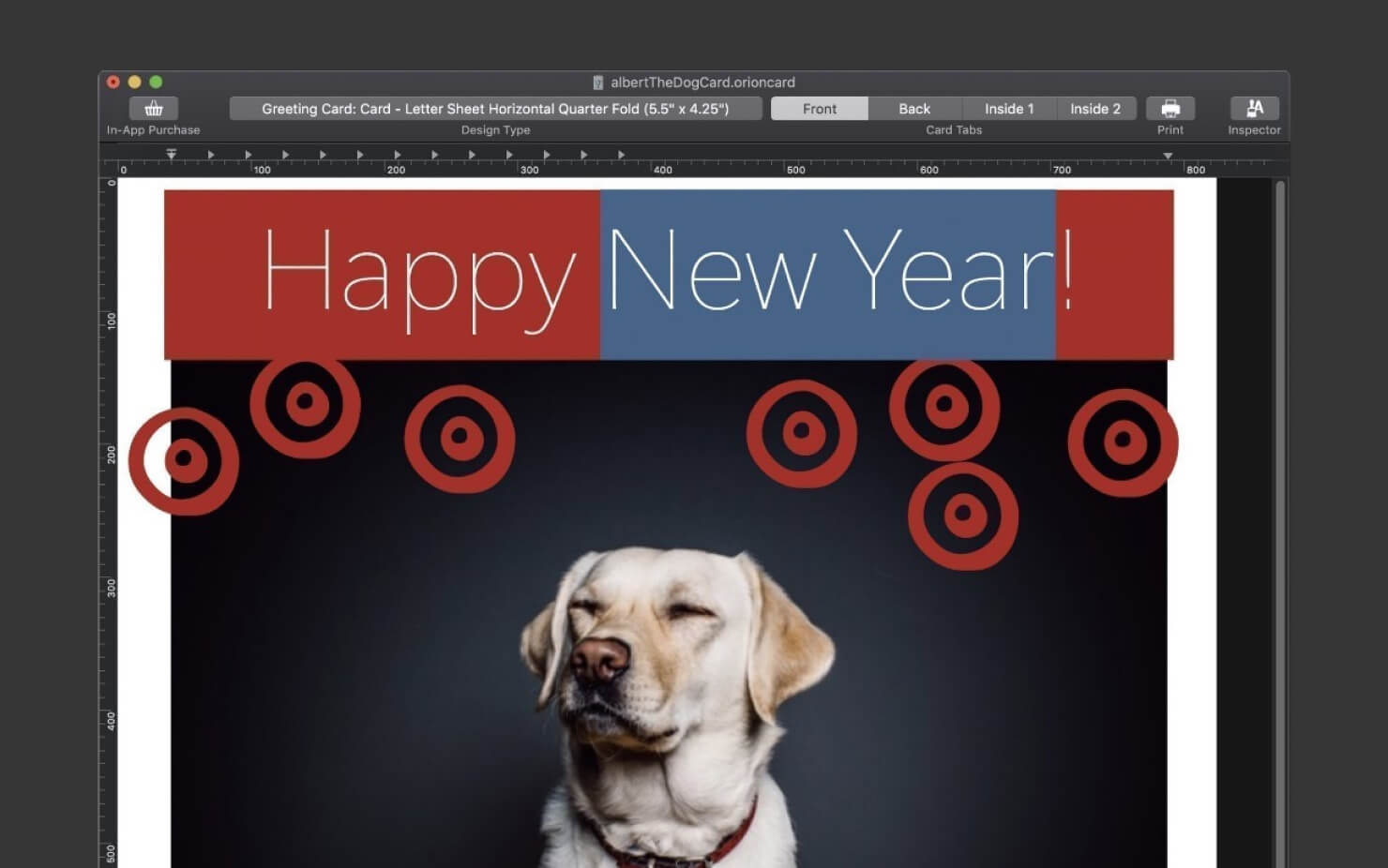Click the first tab stop after the indent marker
Screen dimensions: 1388x868
(211, 155)
